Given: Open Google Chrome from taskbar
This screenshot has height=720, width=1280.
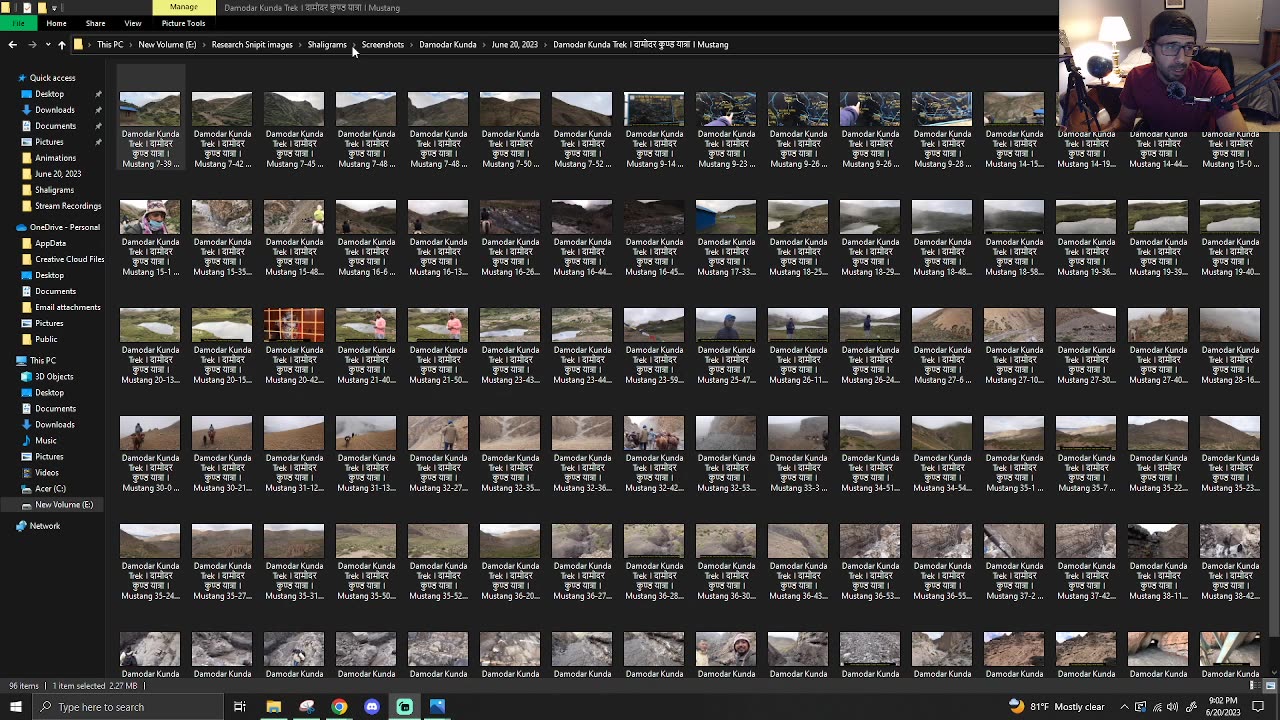Looking at the screenshot, I should [x=339, y=707].
